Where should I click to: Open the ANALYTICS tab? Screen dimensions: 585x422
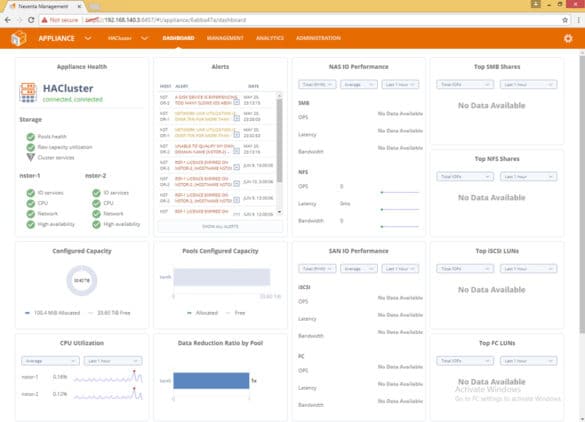point(270,38)
